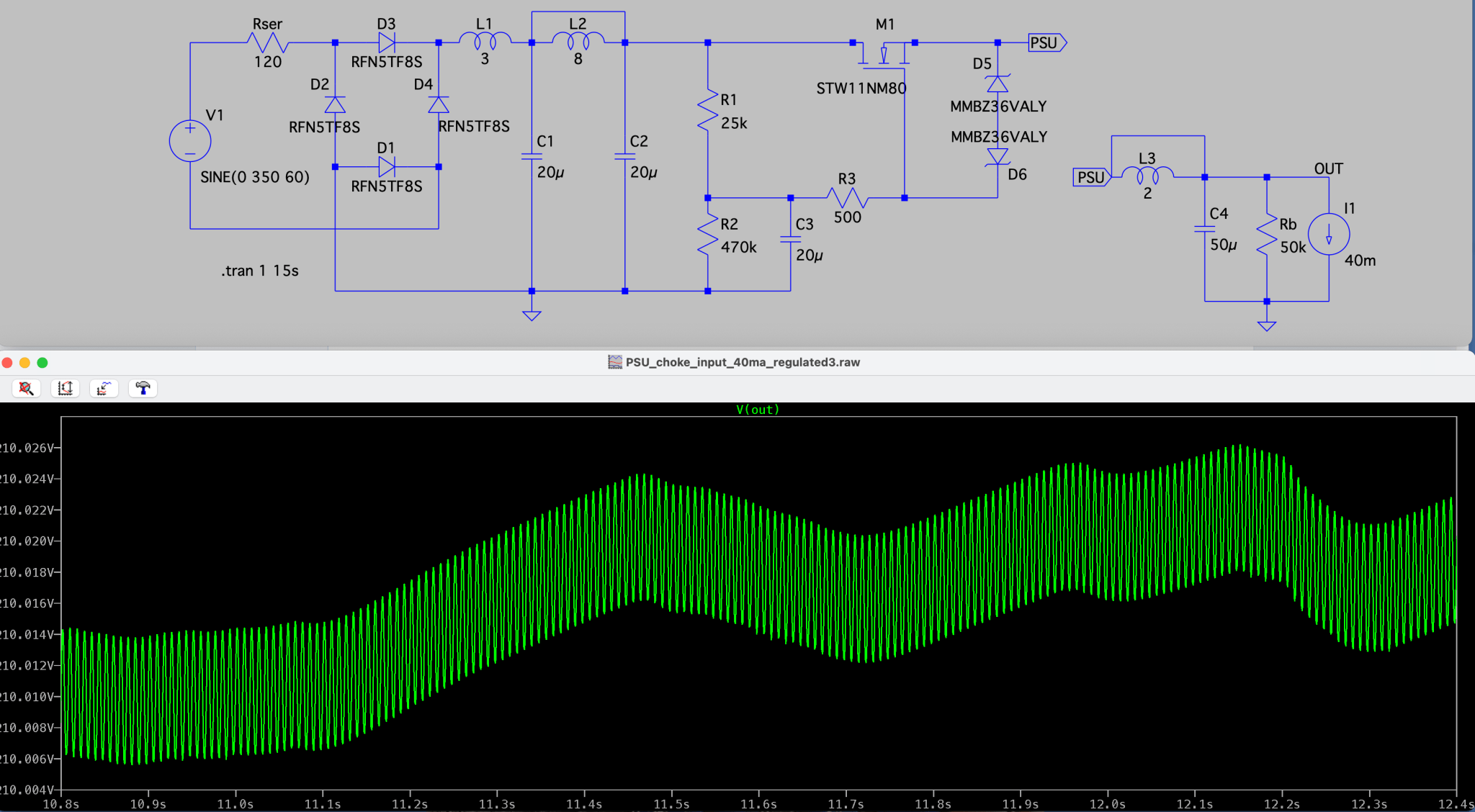Image resolution: width=1475 pixels, height=812 pixels.
Task: Click the MMBZ36VALY label under D5
Action: tap(998, 107)
